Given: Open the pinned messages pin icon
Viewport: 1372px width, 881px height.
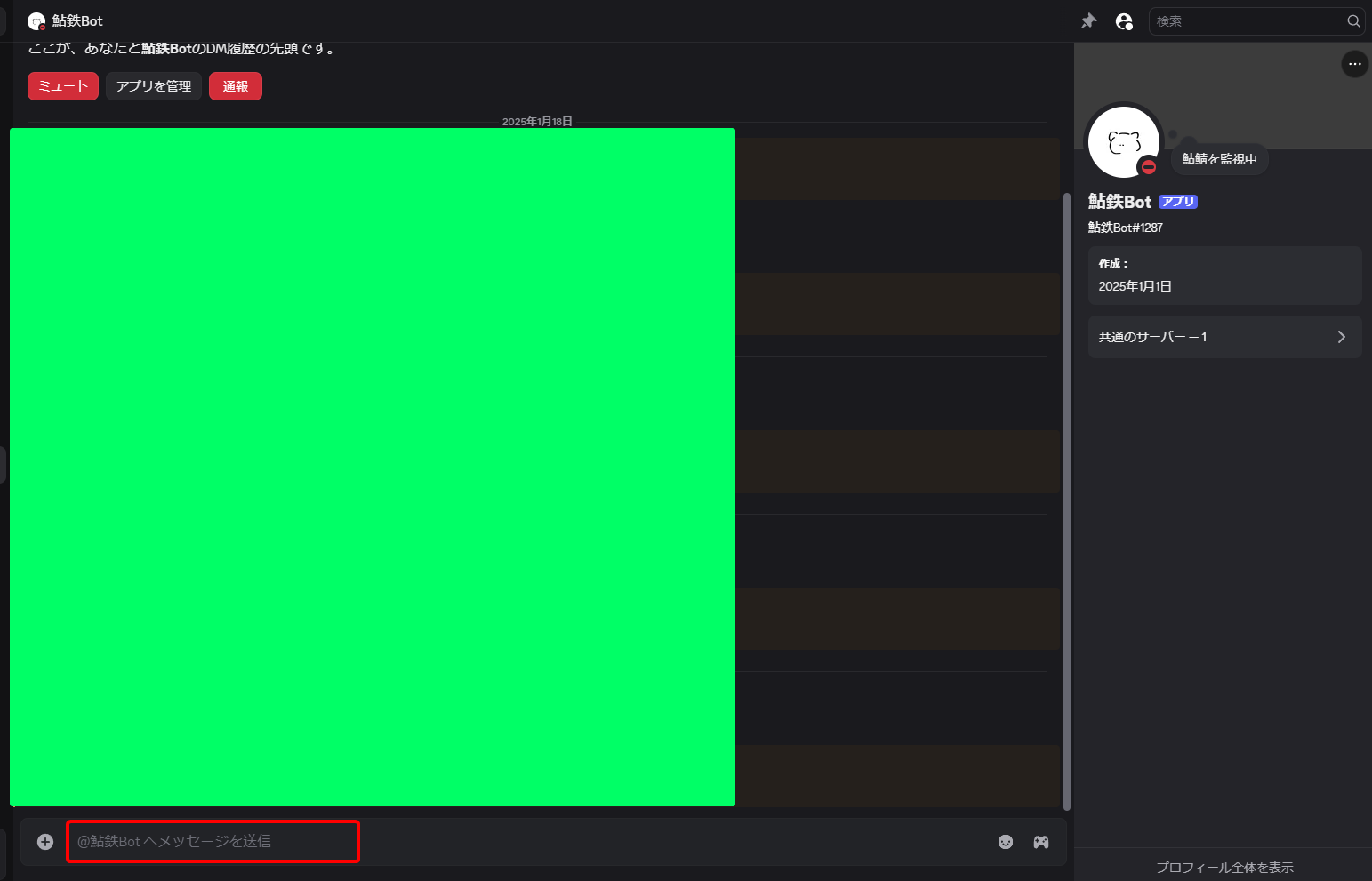Looking at the screenshot, I should [1088, 20].
